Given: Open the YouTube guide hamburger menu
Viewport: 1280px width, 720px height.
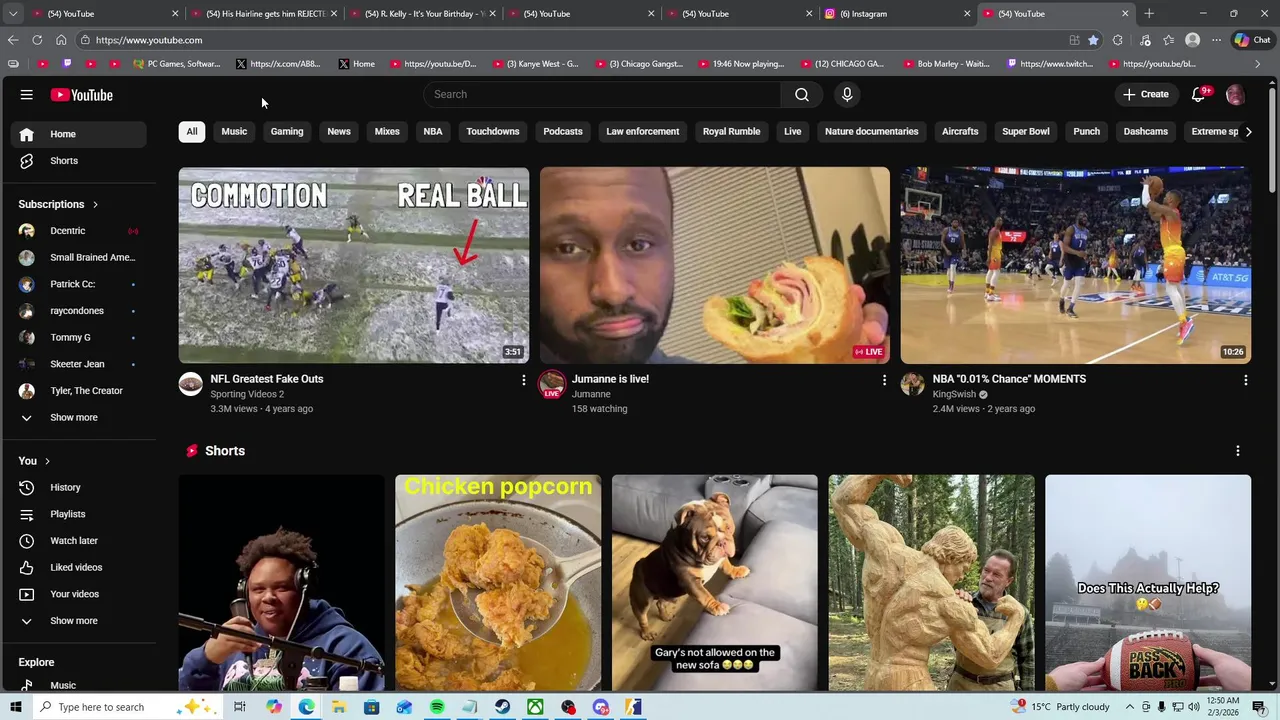Looking at the screenshot, I should (x=27, y=95).
